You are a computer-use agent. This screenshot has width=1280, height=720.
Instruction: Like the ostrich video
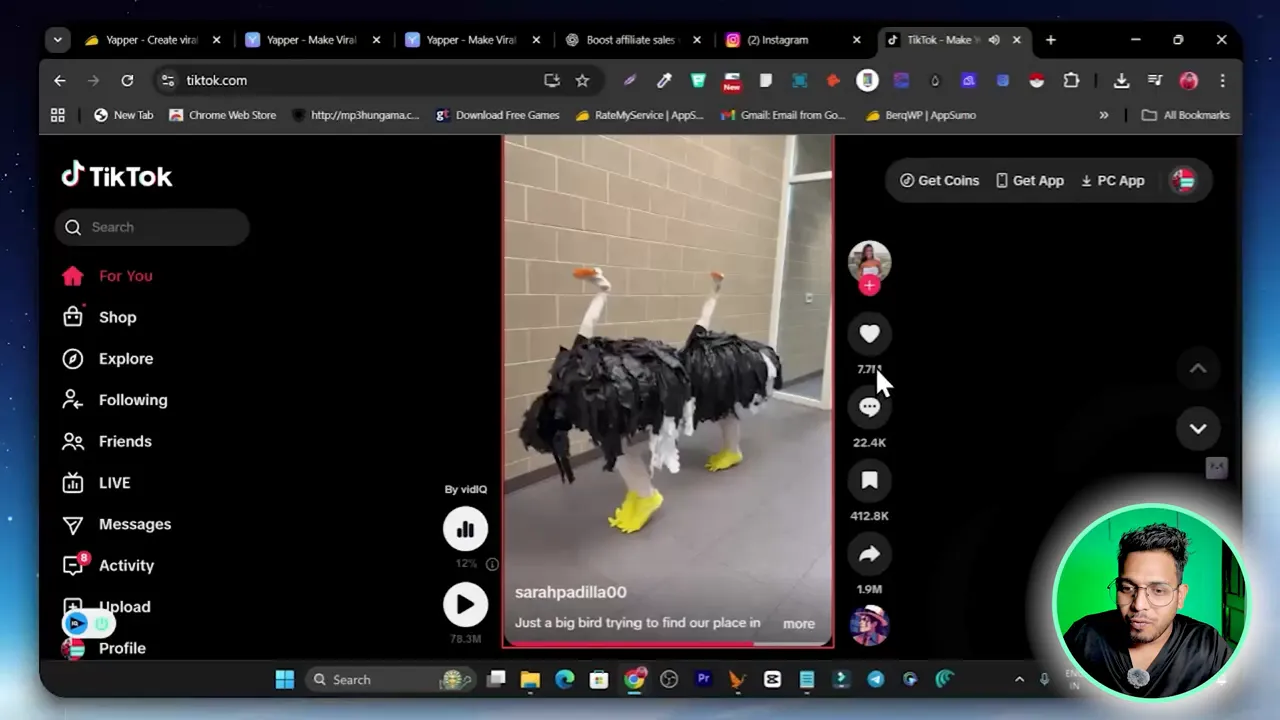869,333
